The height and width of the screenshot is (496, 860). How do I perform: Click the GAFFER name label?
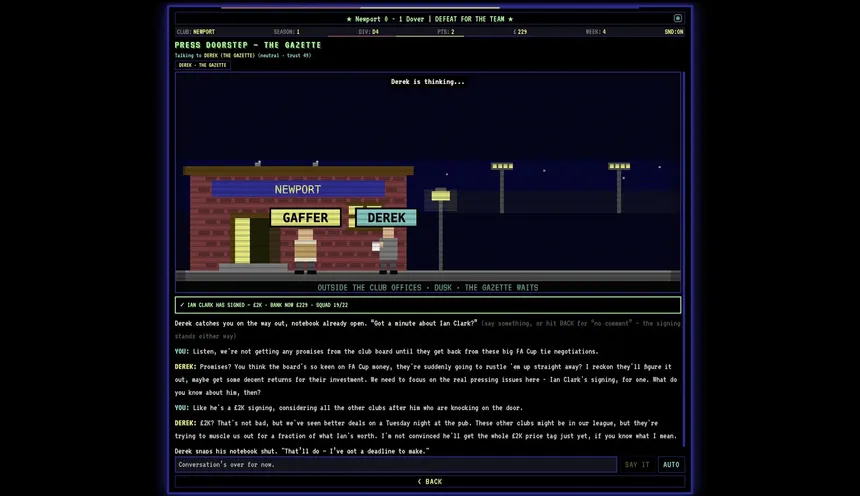(x=305, y=218)
